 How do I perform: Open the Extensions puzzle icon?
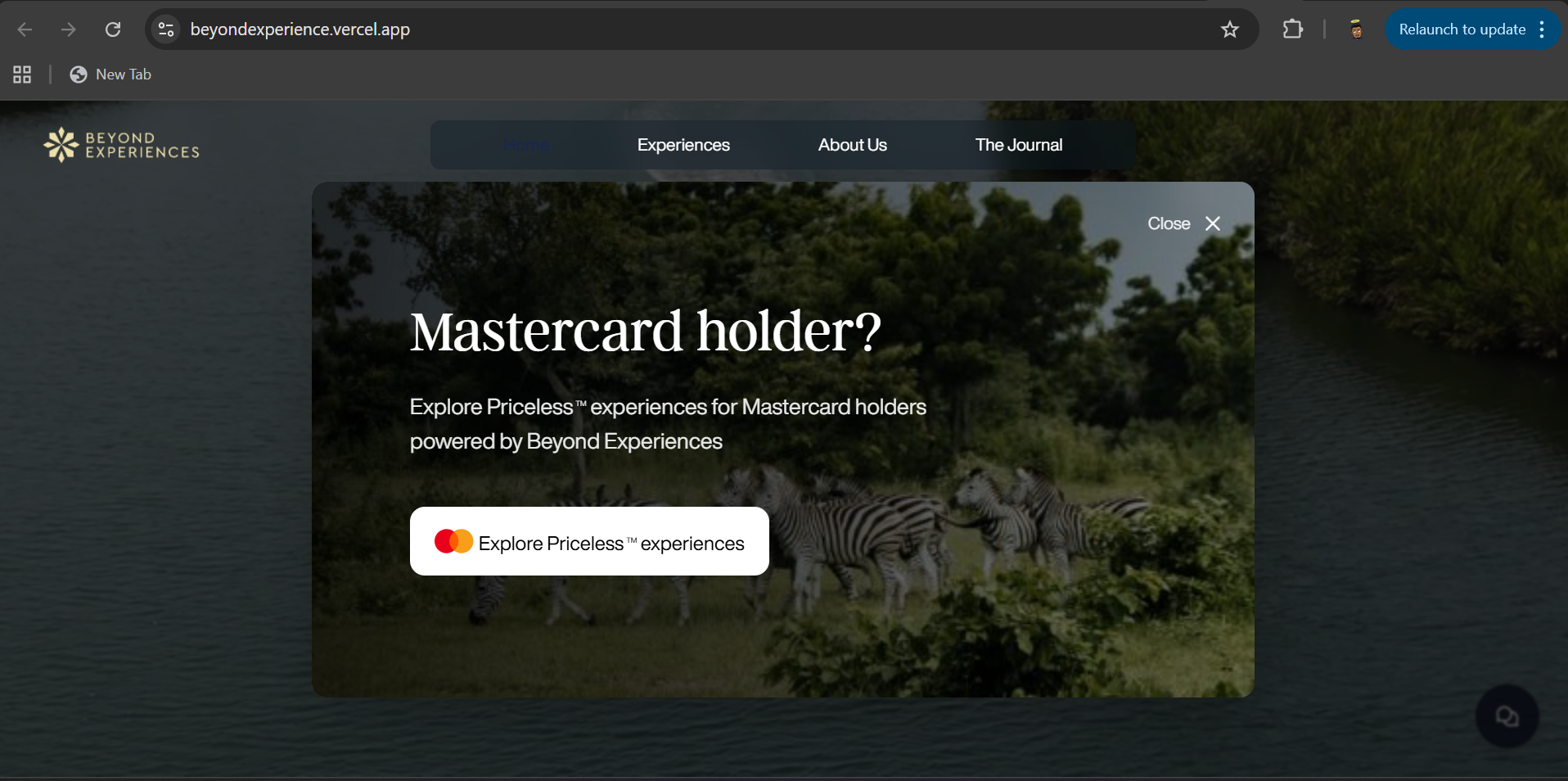click(1292, 29)
